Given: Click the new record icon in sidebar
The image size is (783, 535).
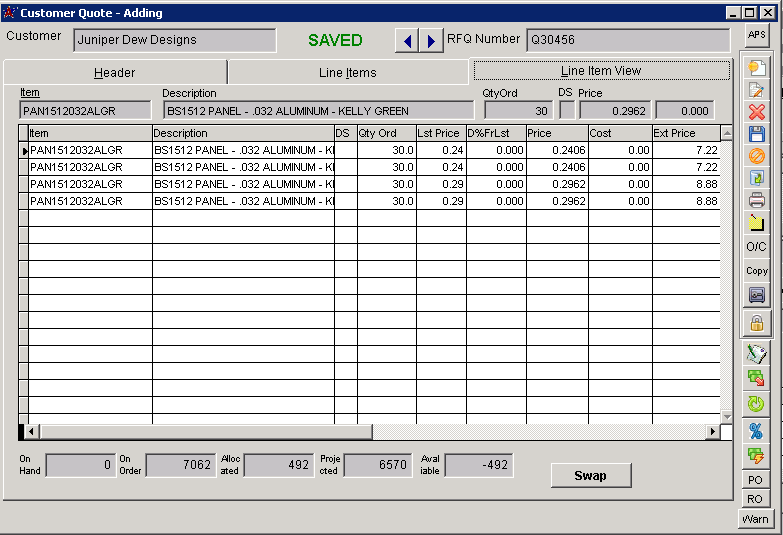Looking at the screenshot, I should tap(756, 68).
